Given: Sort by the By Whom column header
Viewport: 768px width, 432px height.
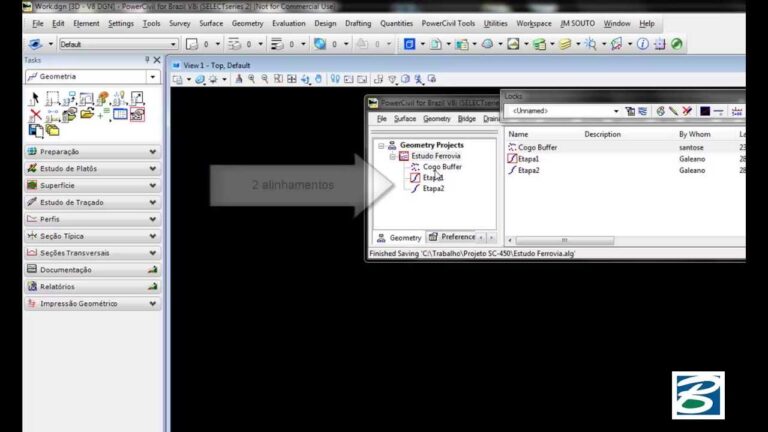Looking at the screenshot, I should tap(695, 134).
